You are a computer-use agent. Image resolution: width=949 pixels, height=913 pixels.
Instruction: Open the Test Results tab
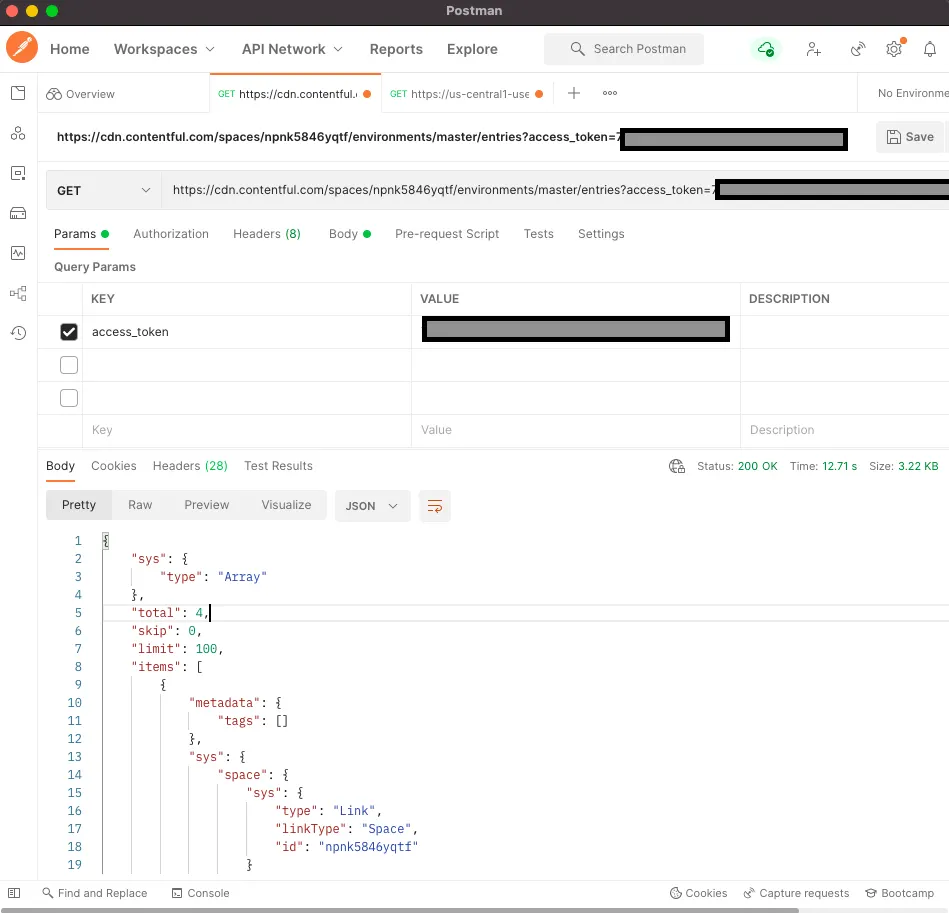tap(278, 466)
